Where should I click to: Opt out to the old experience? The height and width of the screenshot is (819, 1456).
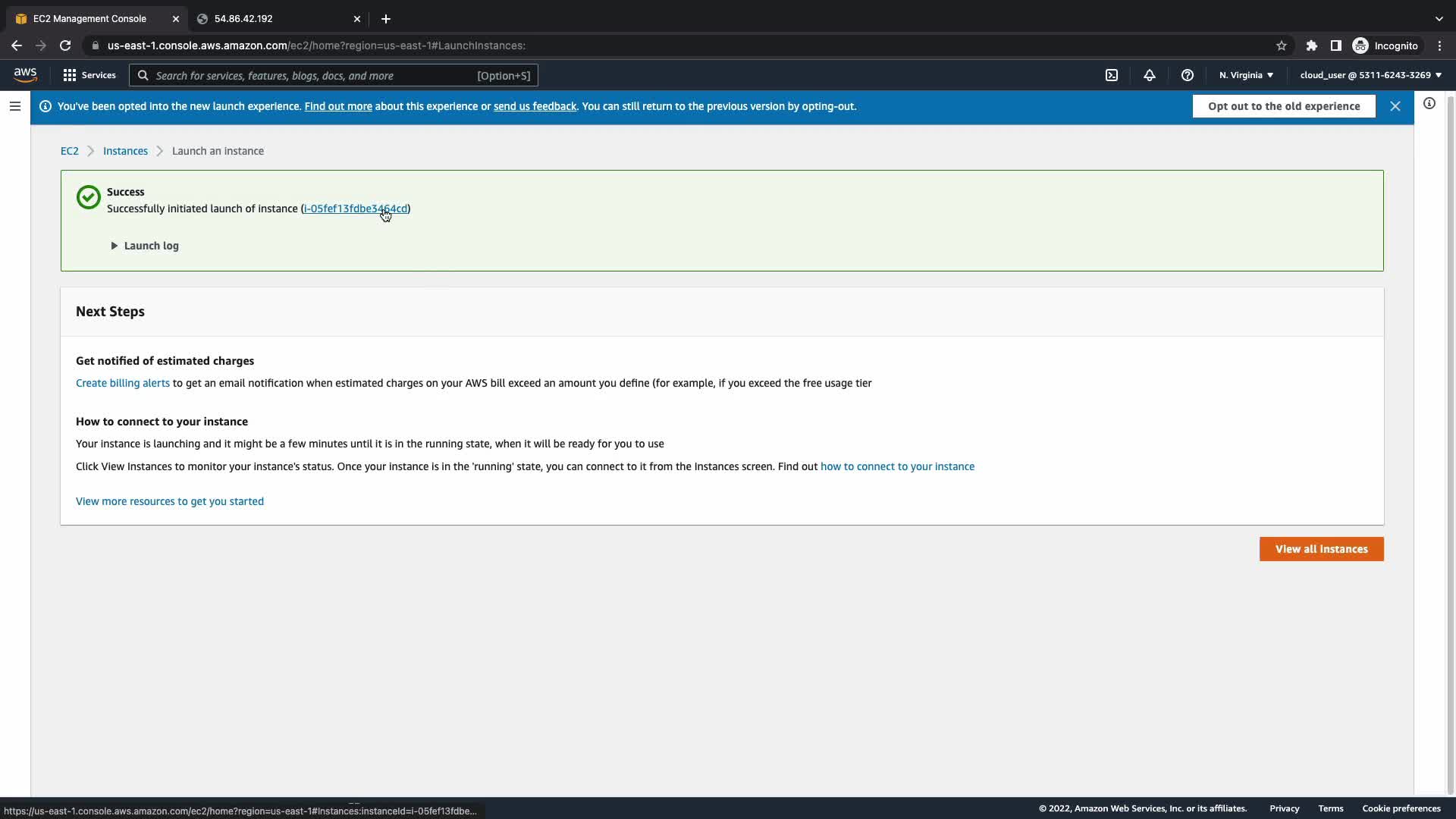click(1283, 106)
